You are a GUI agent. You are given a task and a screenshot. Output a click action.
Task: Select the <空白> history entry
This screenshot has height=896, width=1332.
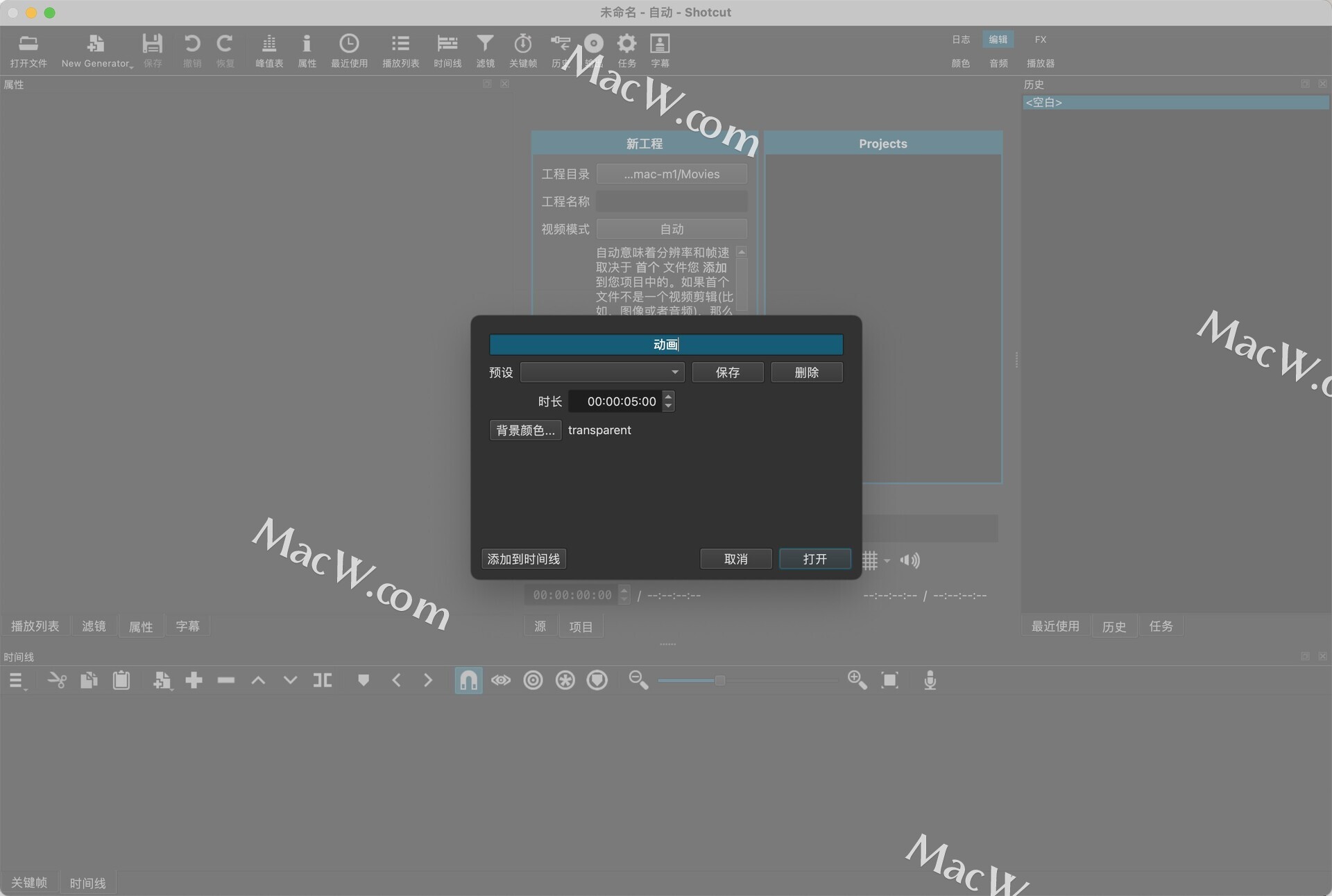pyautogui.click(x=1176, y=103)
